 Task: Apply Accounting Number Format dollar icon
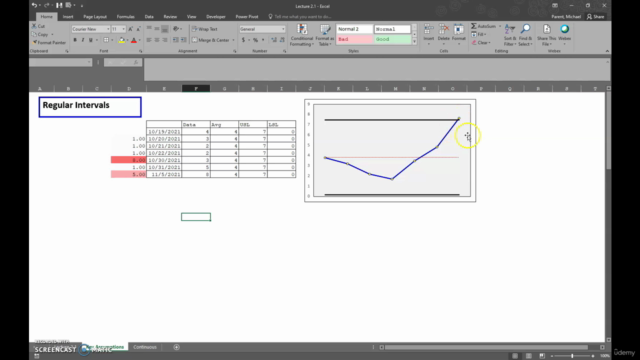pyautogui.click(x=243, y=40)
